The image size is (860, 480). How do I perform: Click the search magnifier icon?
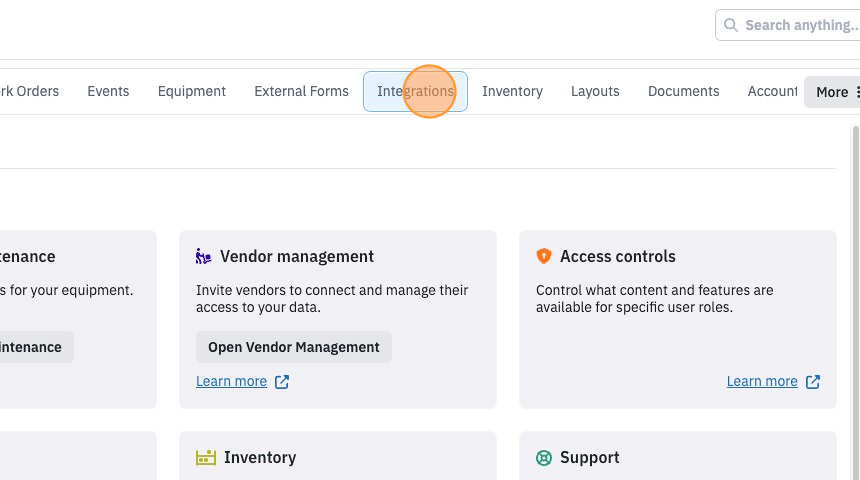730,25
